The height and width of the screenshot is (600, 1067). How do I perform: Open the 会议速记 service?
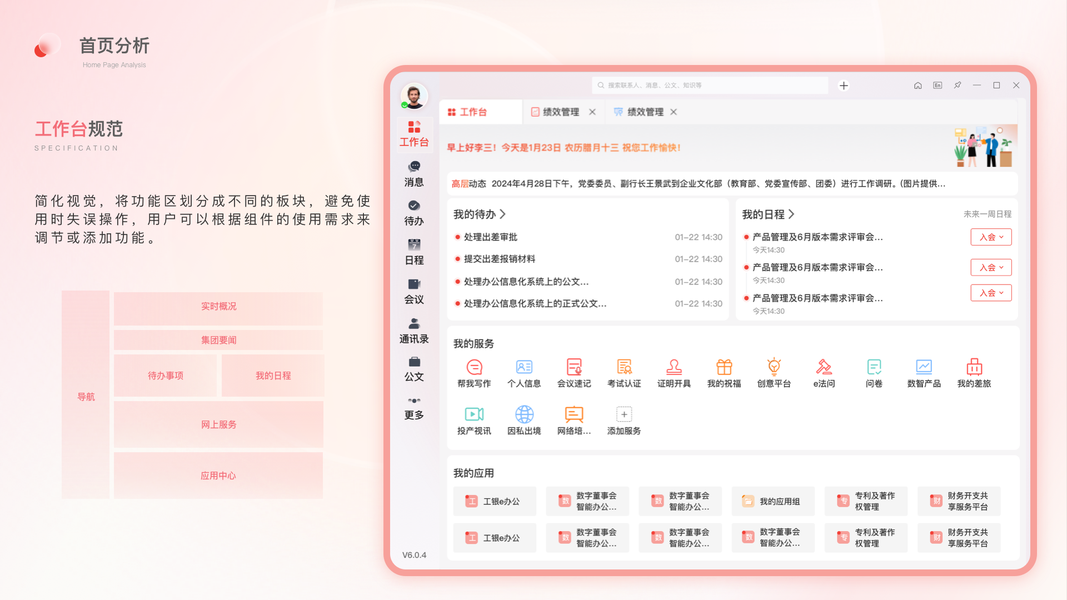(x=574, y=373)
